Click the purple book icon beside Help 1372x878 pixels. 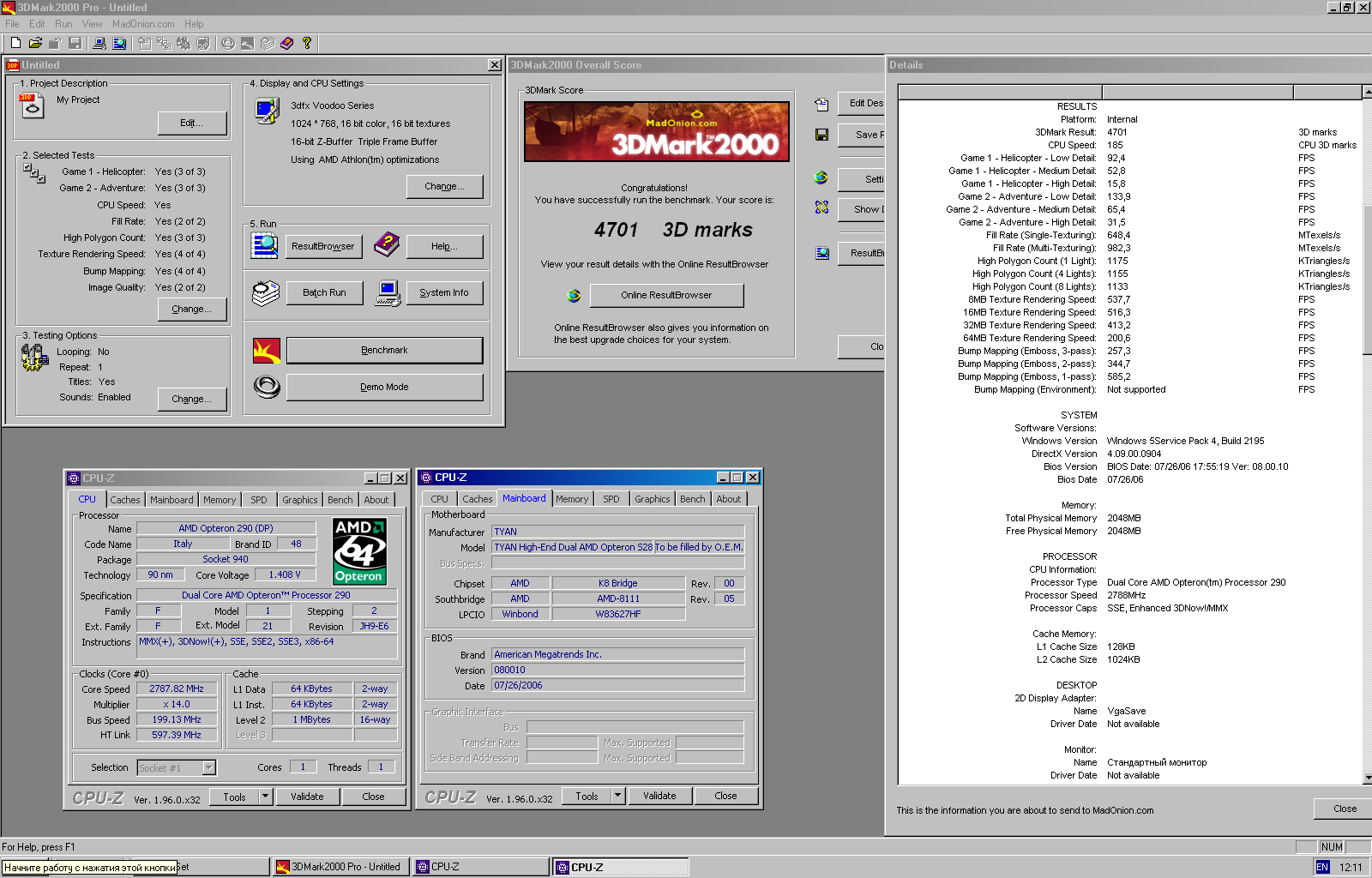[387, 245]
